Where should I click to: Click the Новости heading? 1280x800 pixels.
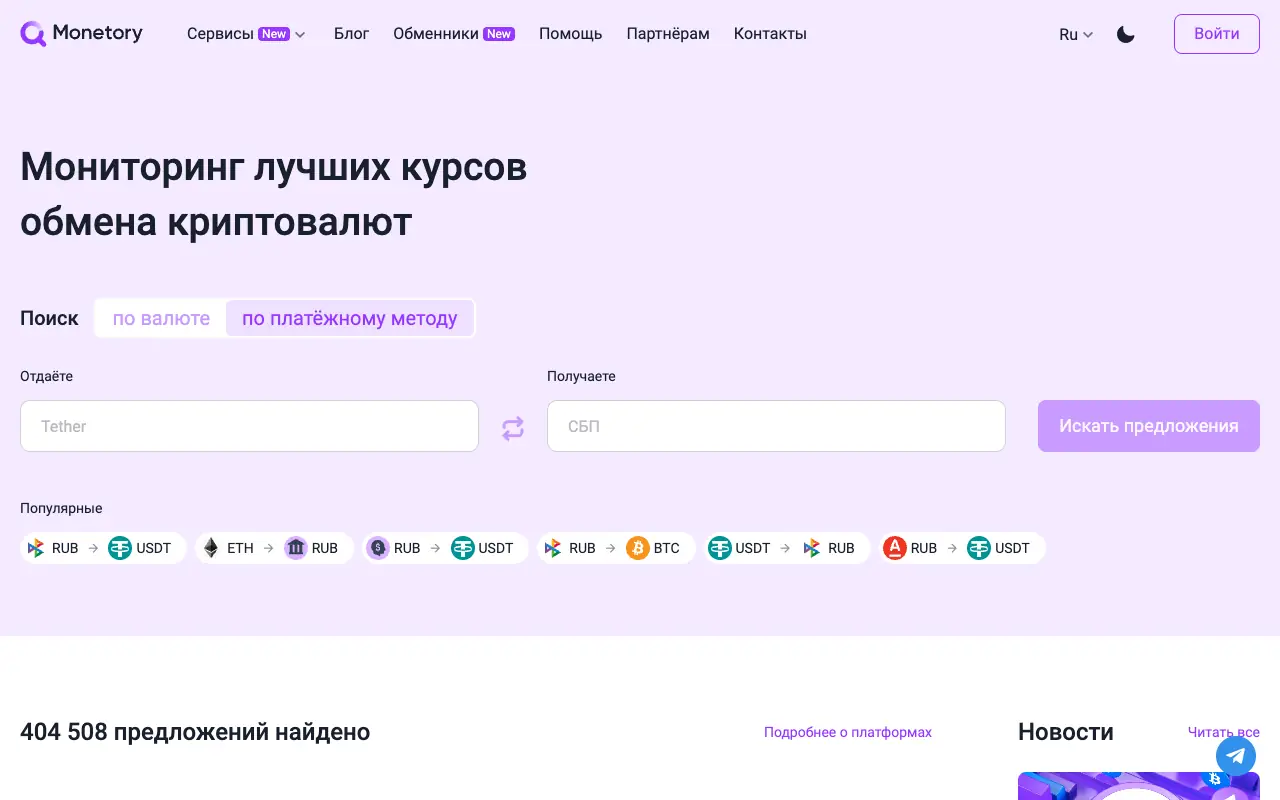1066,732
